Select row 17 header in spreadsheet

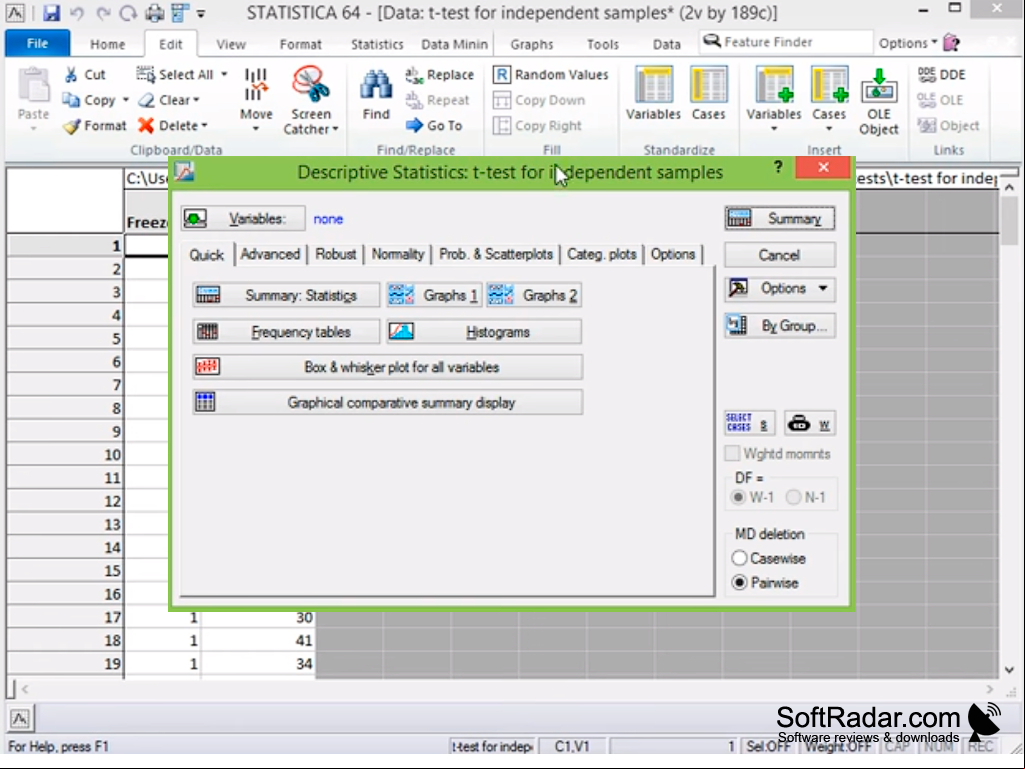point(65,617)
